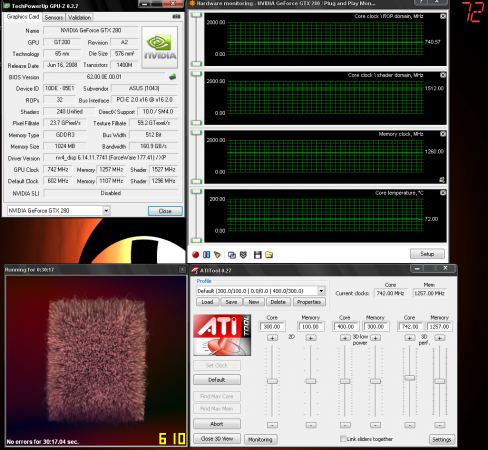Create a New profile in ATITool
488x450 pixels.
coord(254,302)
